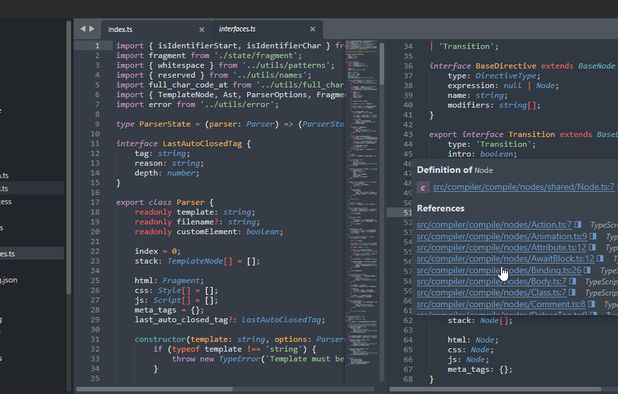Open reference link nodes/Action.ts:7
Screen dimensions: 618x394
pos(494,225)
